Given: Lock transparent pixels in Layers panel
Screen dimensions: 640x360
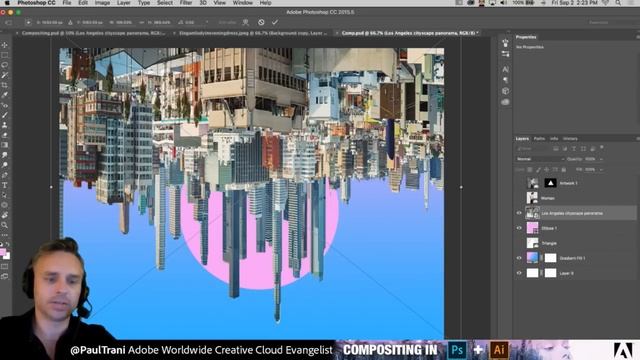Looking at the screenshot, I should [x=530, y=169].
